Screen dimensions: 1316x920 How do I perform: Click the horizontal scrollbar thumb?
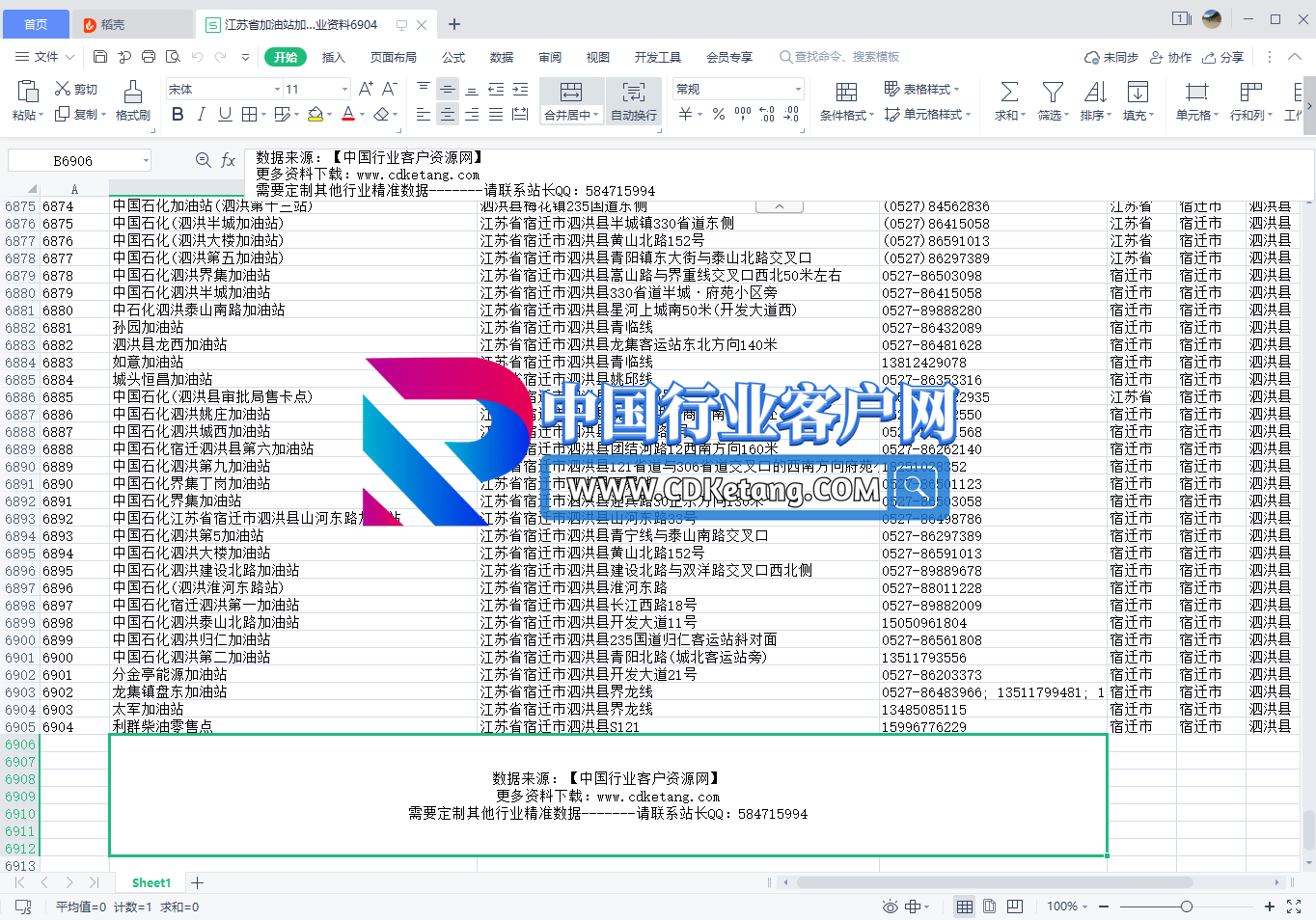[x=994, y=882]
